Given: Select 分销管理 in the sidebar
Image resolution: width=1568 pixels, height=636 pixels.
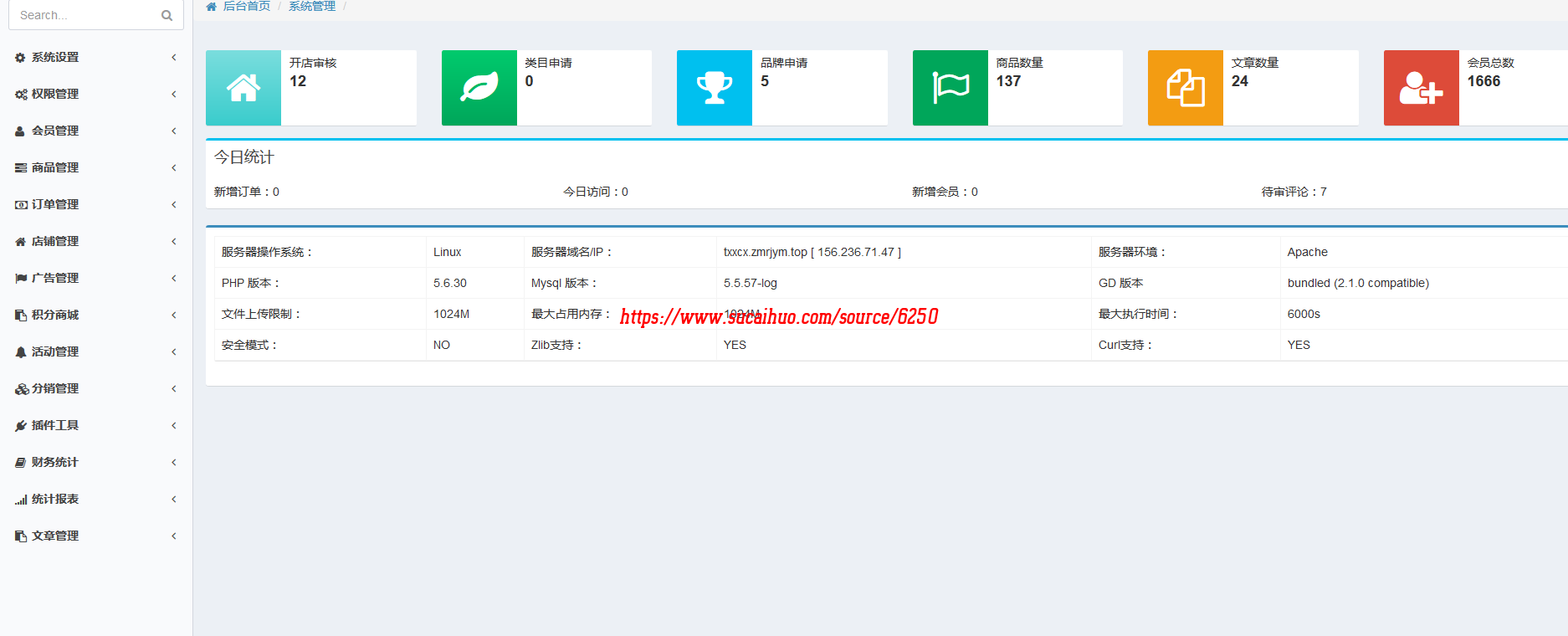Looking at the screenshot, I should tap(55, 389).
